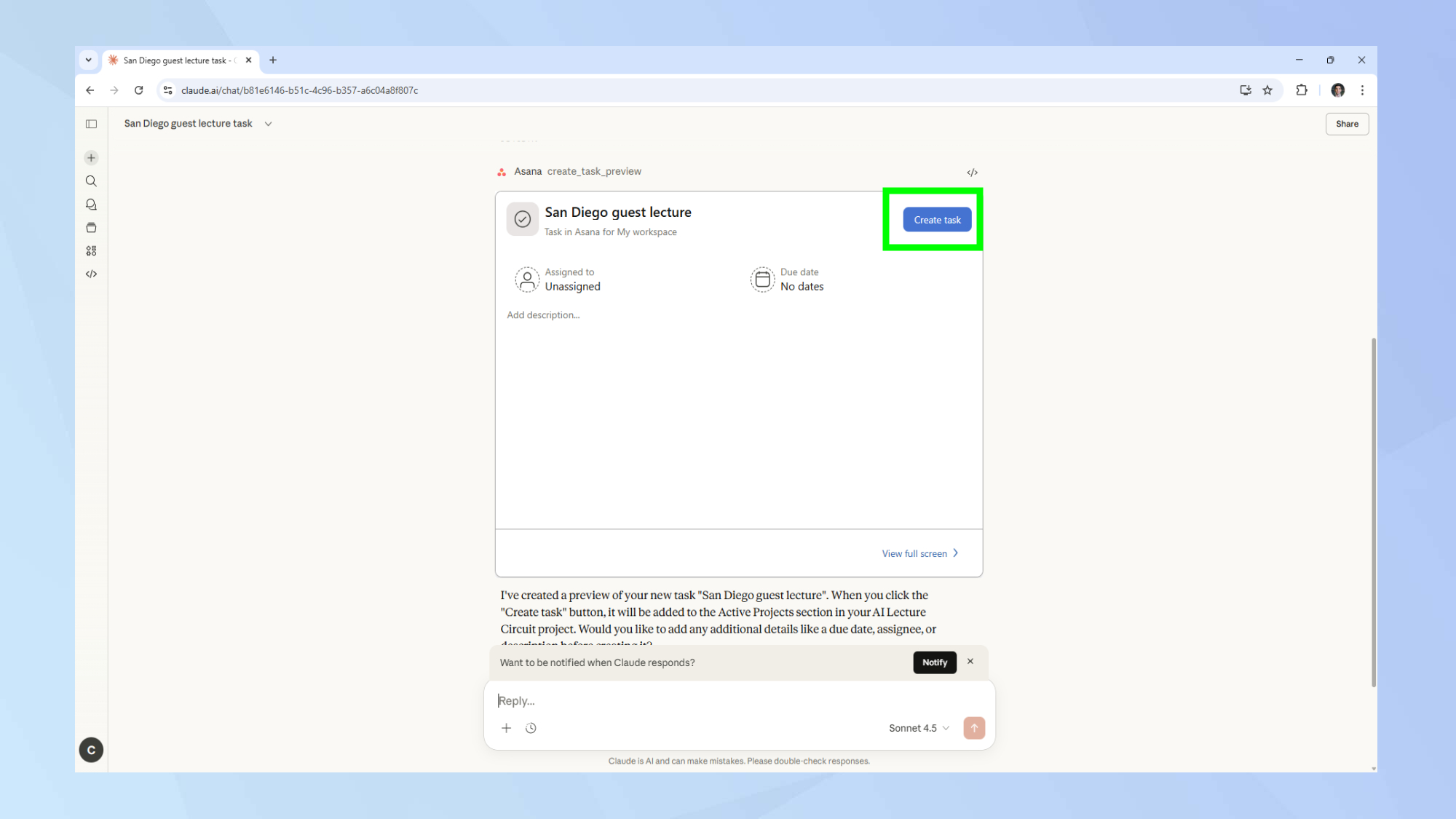Expand the conversation title dropdown

[268, 124]
